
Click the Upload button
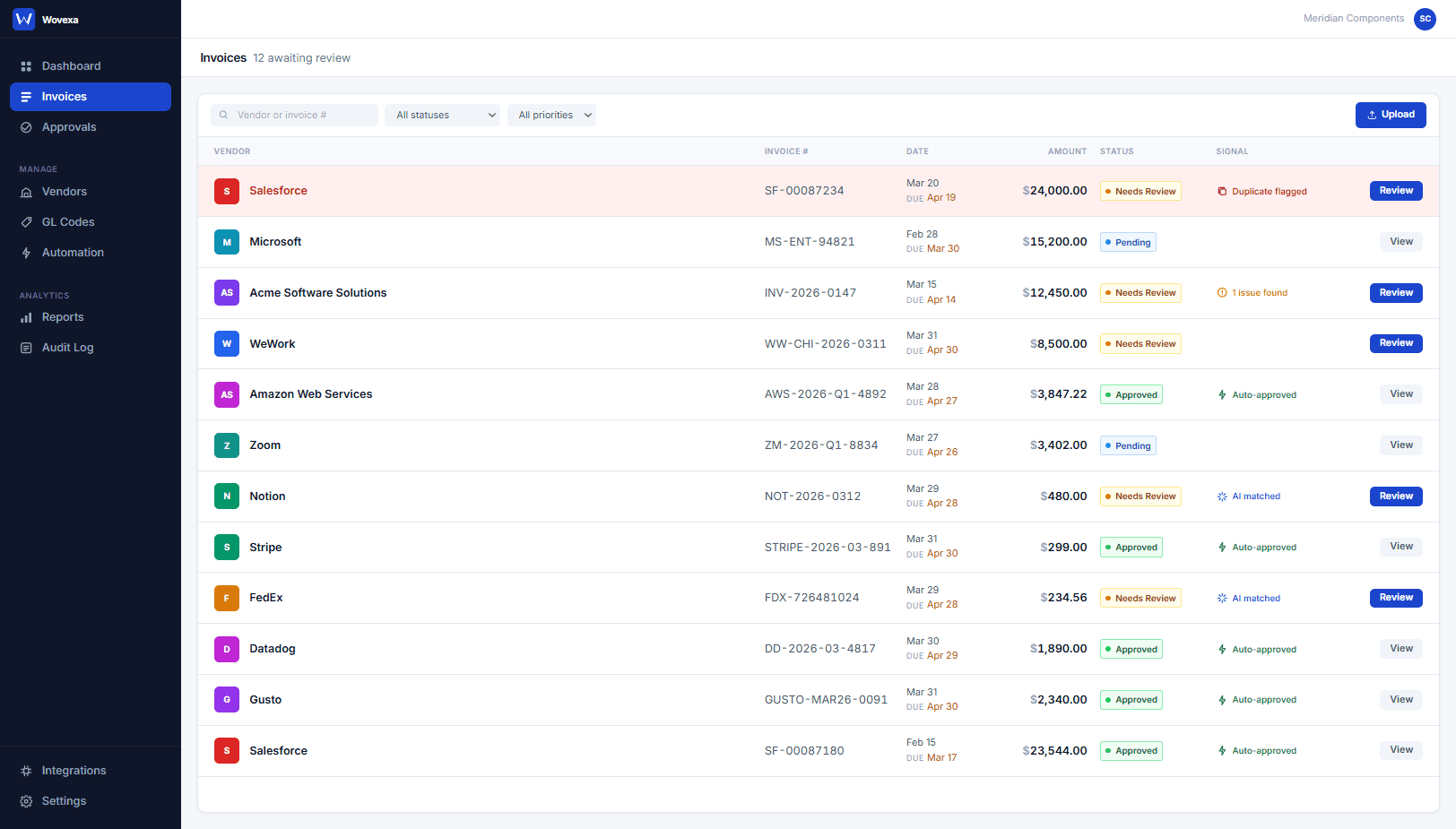pos(1391,115)
